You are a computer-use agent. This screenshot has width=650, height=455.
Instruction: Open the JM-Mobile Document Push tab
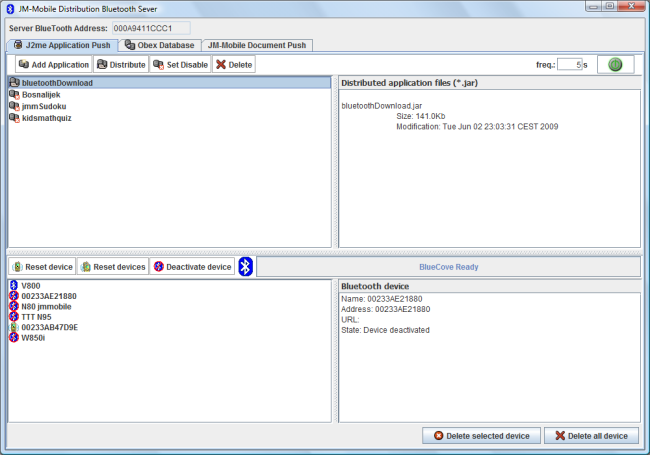click(x=258, y=45)
